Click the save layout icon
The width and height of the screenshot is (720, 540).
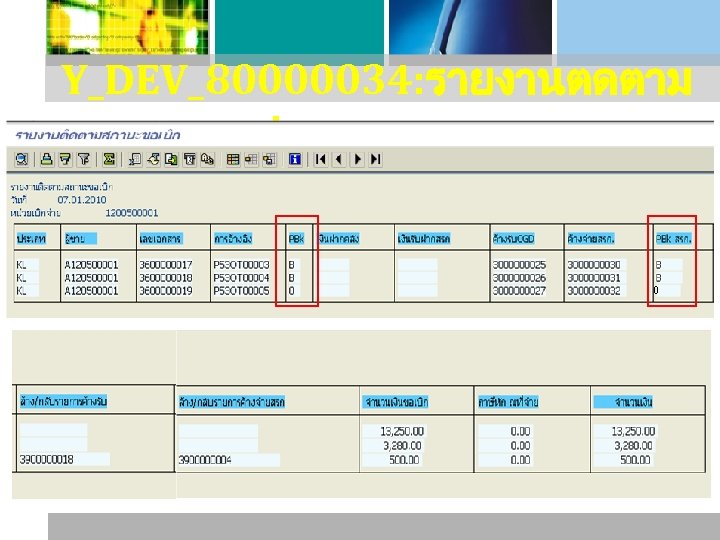(x=269, y=159)
